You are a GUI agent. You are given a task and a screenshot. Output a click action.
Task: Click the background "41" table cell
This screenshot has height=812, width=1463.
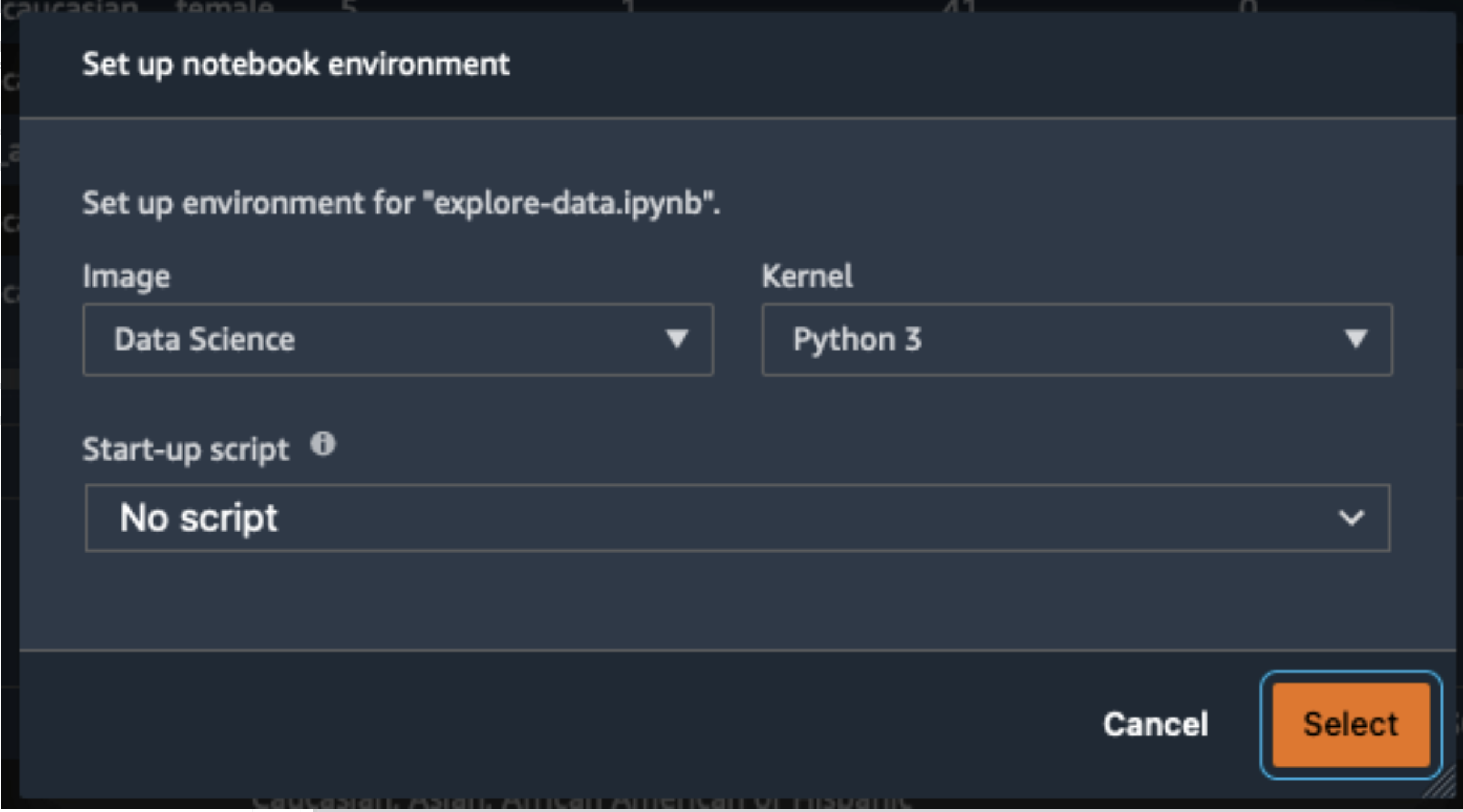click(959, 7)
